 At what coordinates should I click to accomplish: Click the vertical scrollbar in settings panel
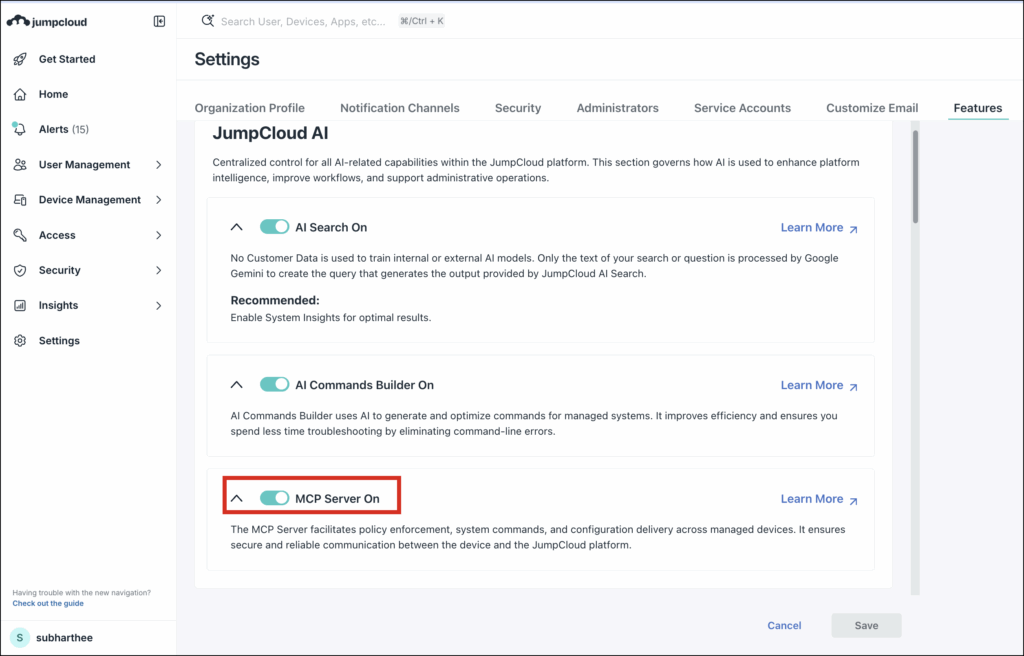[x=915, y=175]
